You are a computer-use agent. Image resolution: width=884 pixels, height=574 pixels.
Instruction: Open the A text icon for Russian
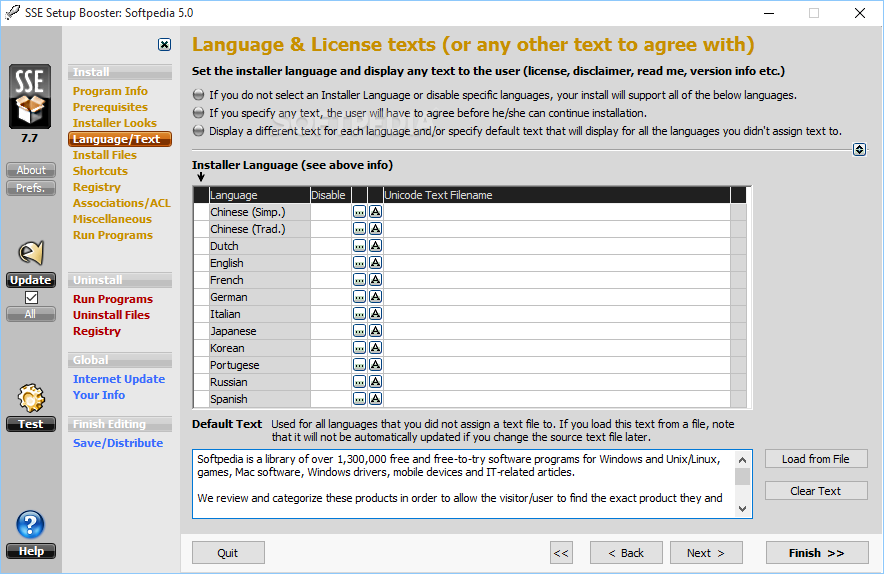click(x=375, y=382)
